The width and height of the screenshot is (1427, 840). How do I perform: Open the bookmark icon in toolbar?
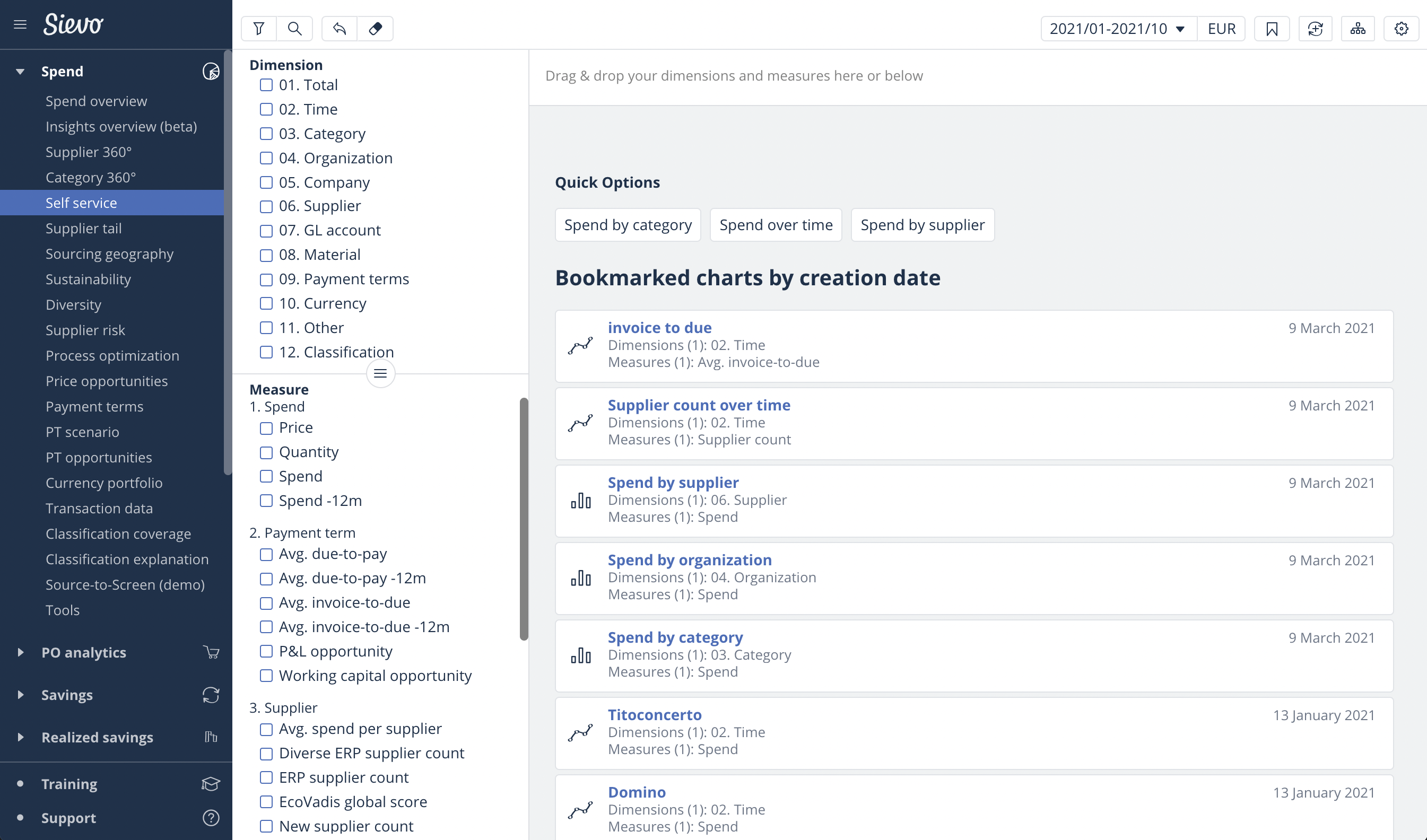tap(1272, 28)
